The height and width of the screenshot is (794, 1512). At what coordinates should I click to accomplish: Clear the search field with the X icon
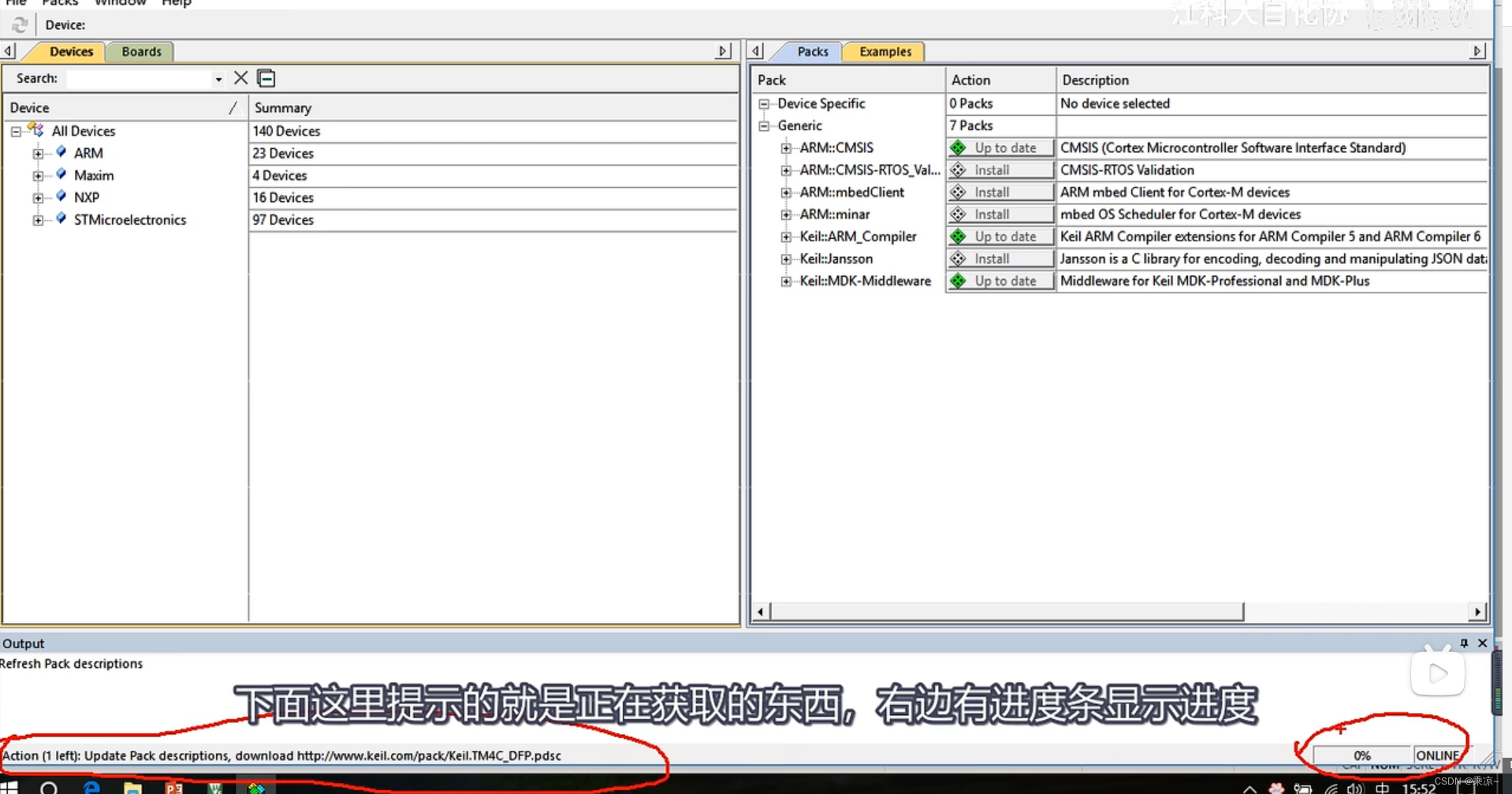240,78
